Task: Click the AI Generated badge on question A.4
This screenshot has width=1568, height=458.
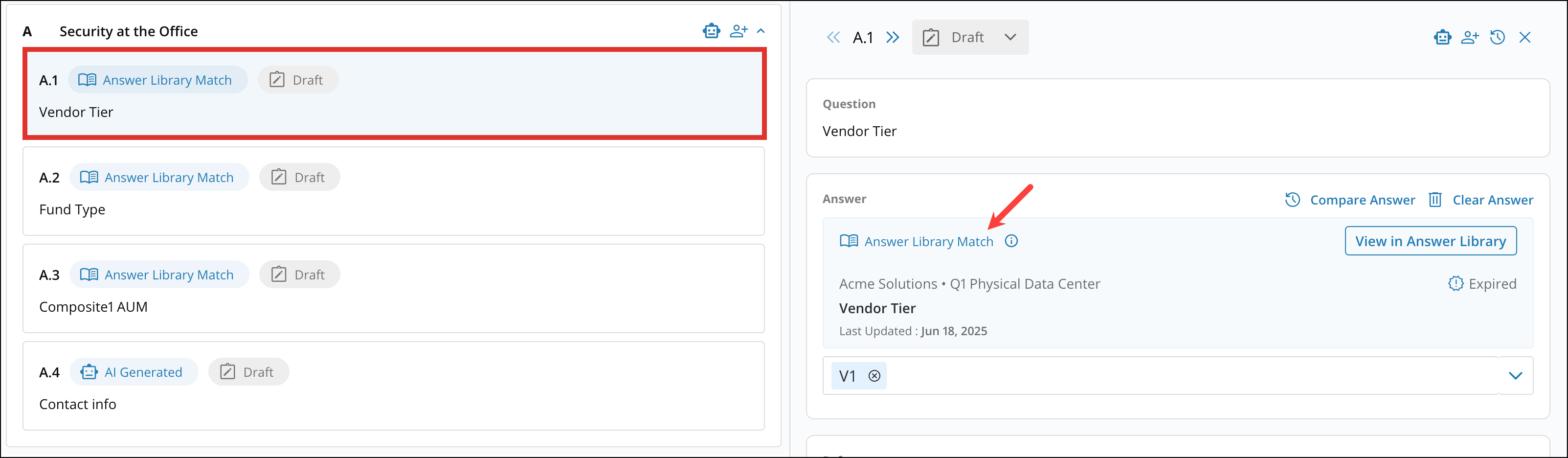Action: tap(134, 371)
